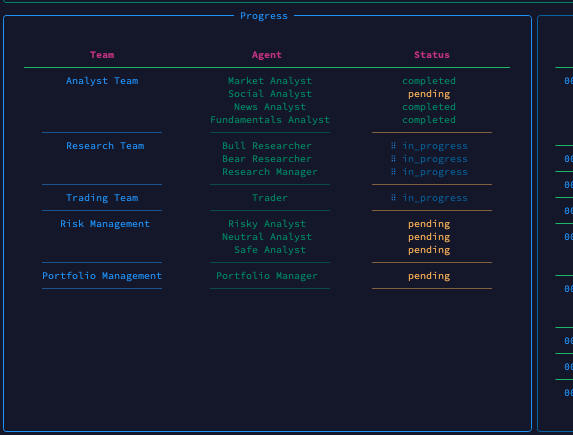
Task: Select the 'Fundamentals Analyst' agent row
Action: [270, 120]
